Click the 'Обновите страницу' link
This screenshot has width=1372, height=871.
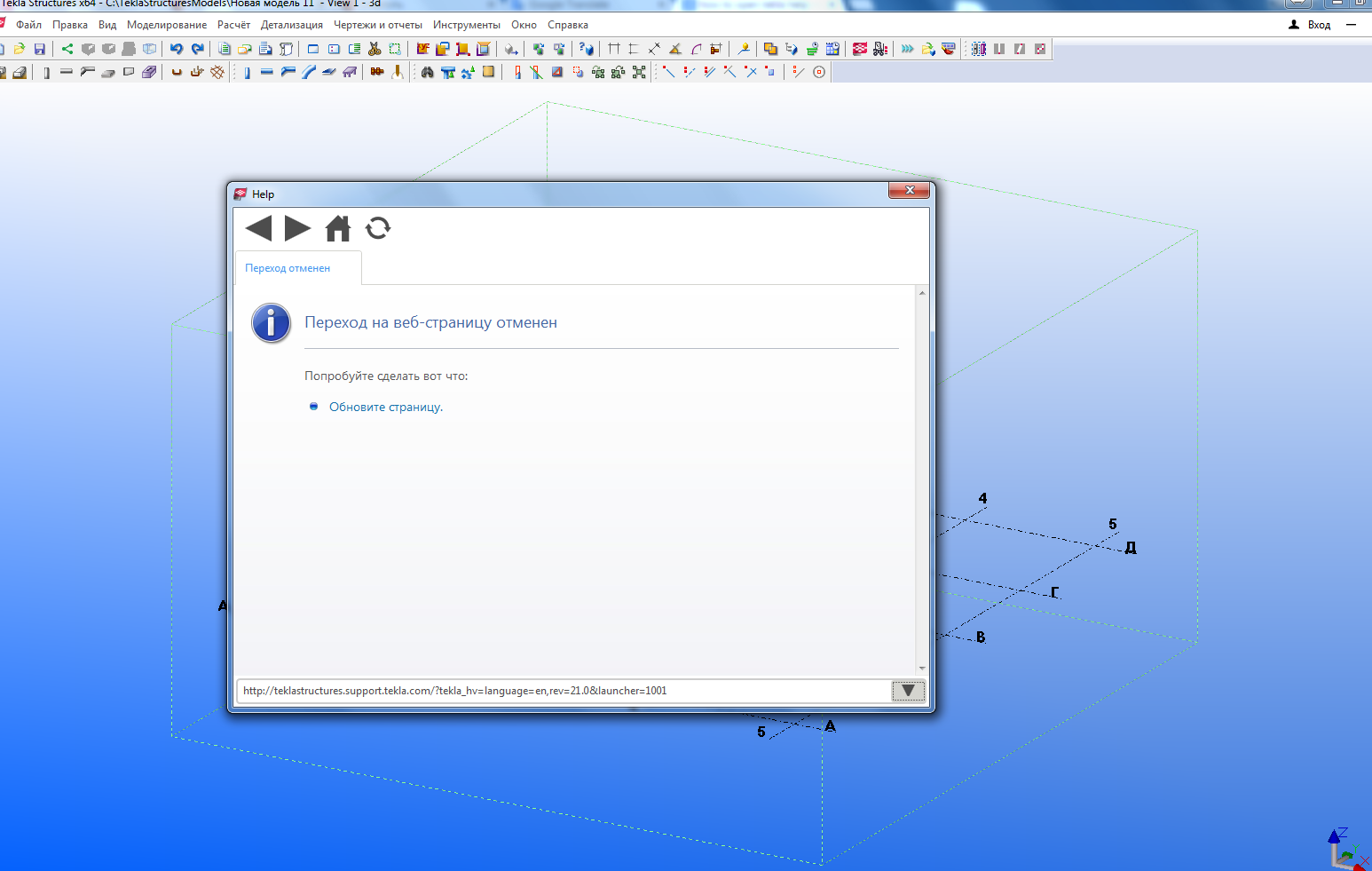tap(385, 407)
